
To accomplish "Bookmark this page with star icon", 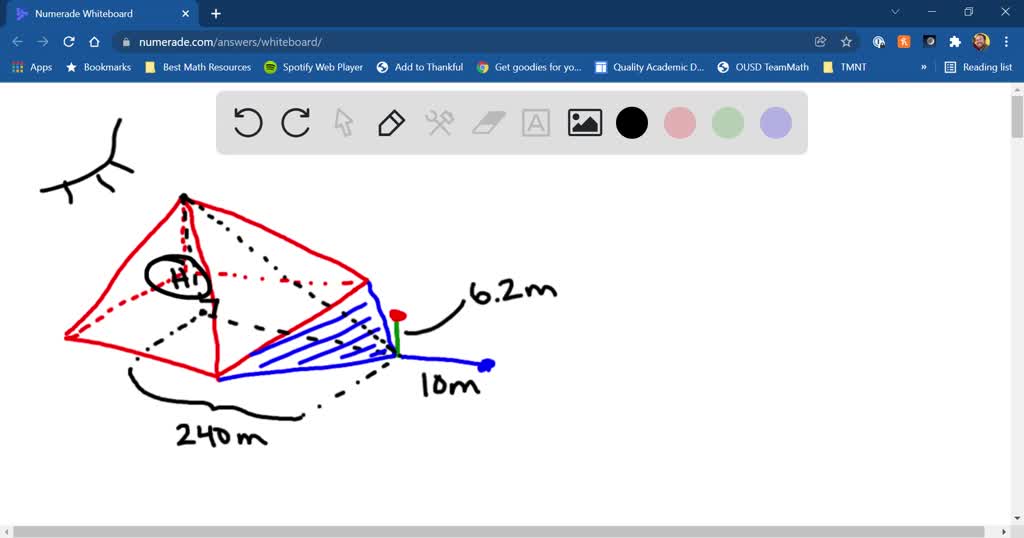I will click(x=846, y=42).
